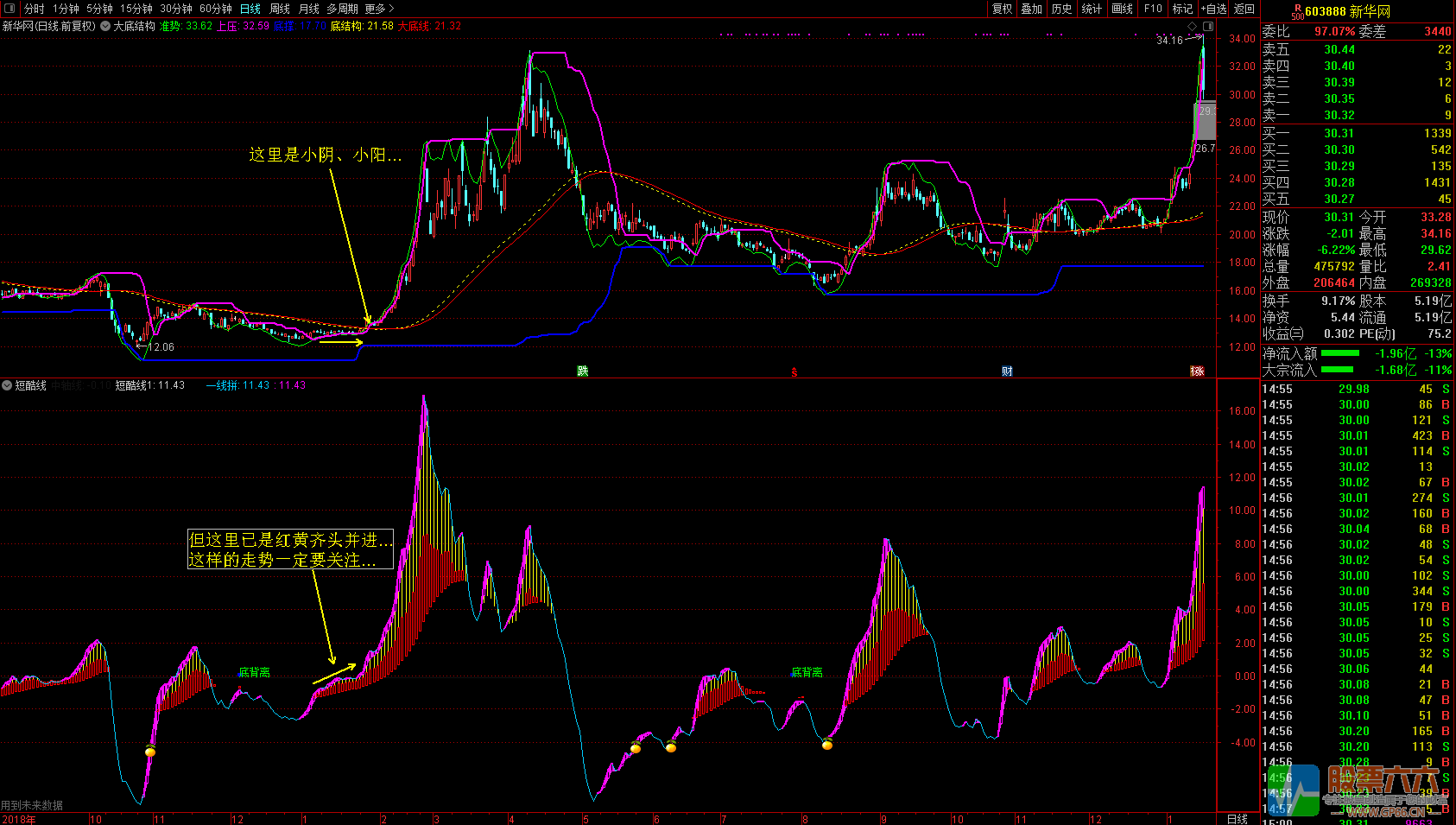Click the first orange buy-signal dot in indicator
Screen dimensions: 1456x825
coord(150,752)
